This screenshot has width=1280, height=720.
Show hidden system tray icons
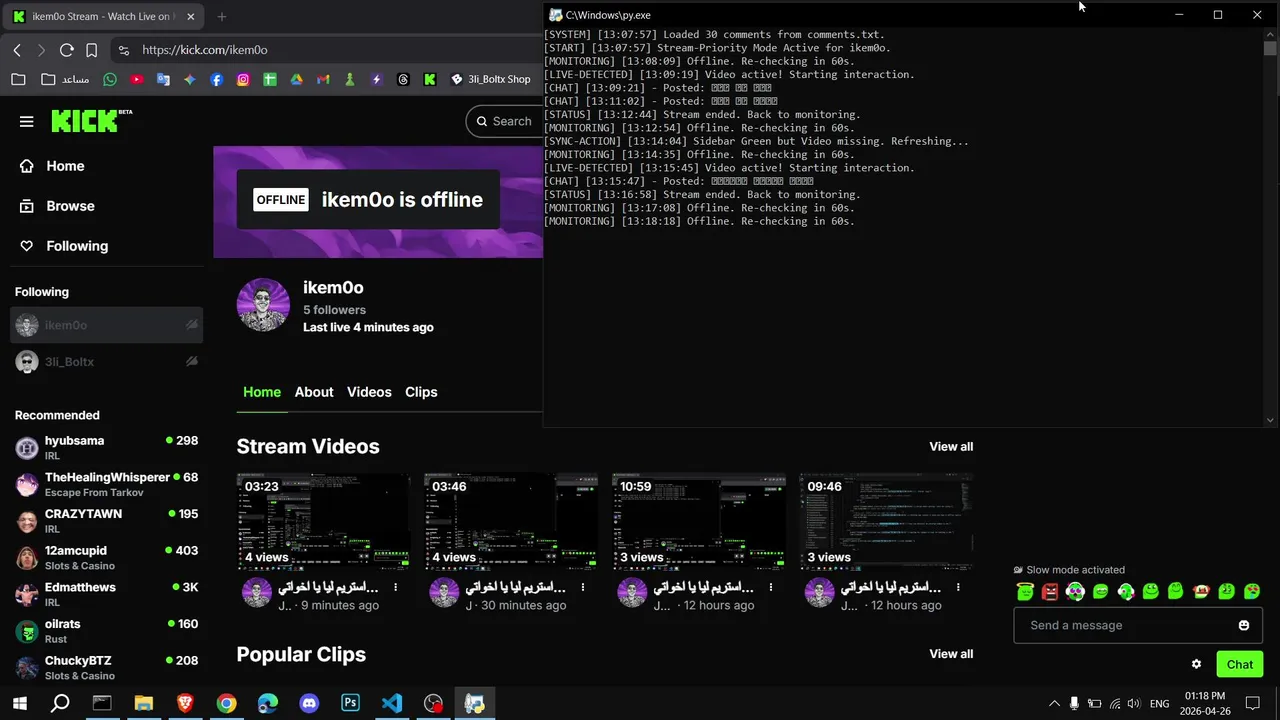[1054, 704]
